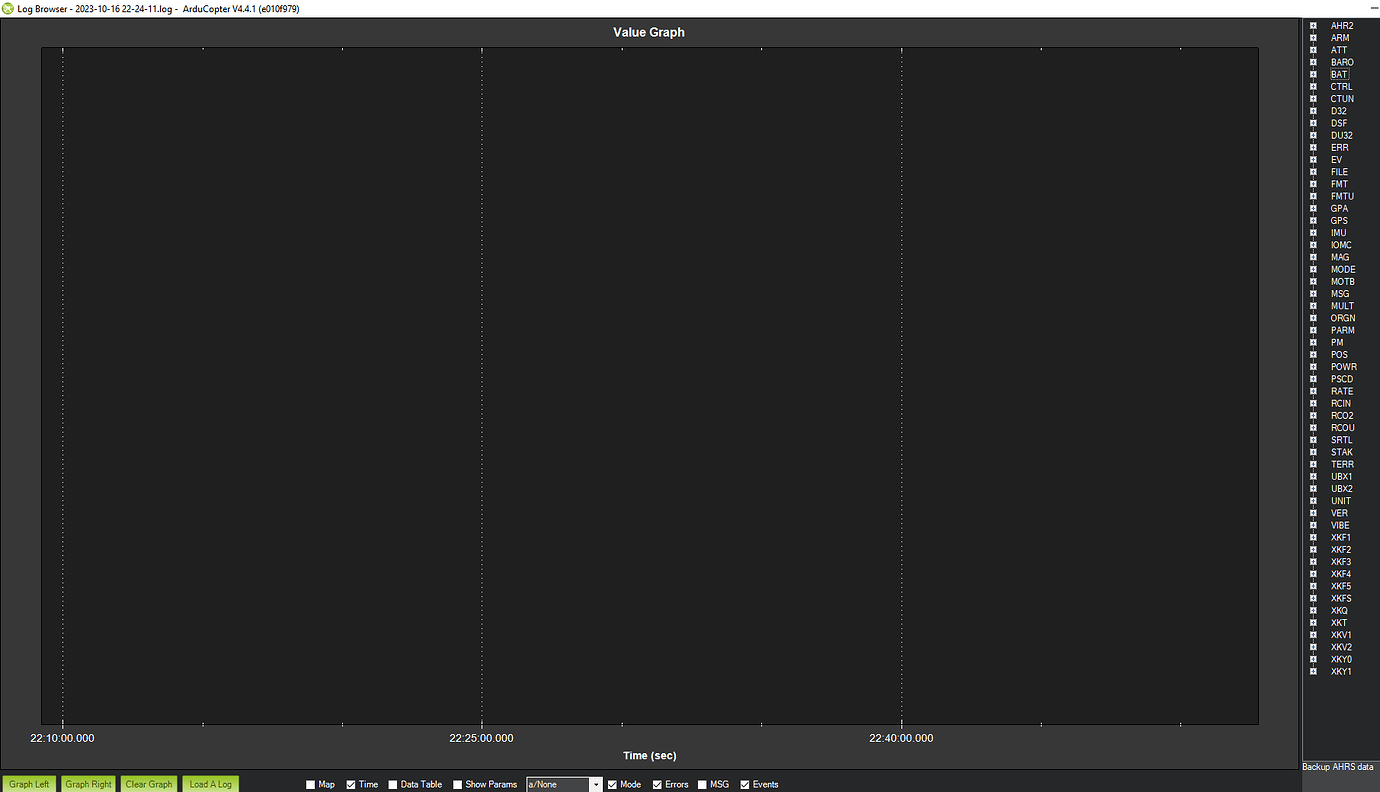
Task: Disable the Errors checkbox
Action: coord(658,785)
